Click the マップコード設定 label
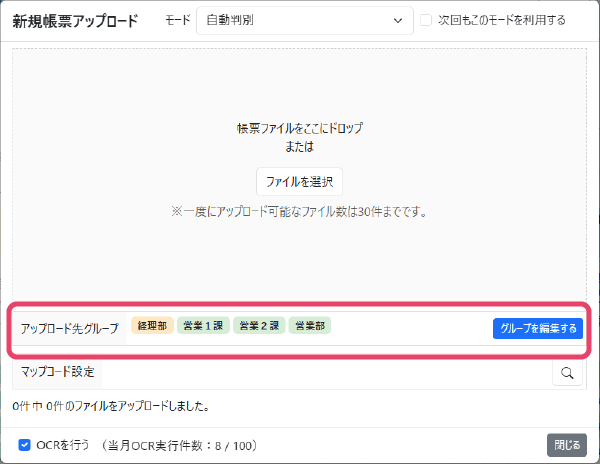 tap(58, 372)
